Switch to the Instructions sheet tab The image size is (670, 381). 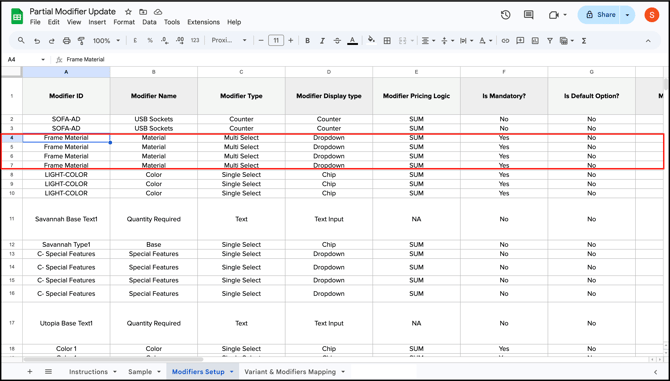88,372
